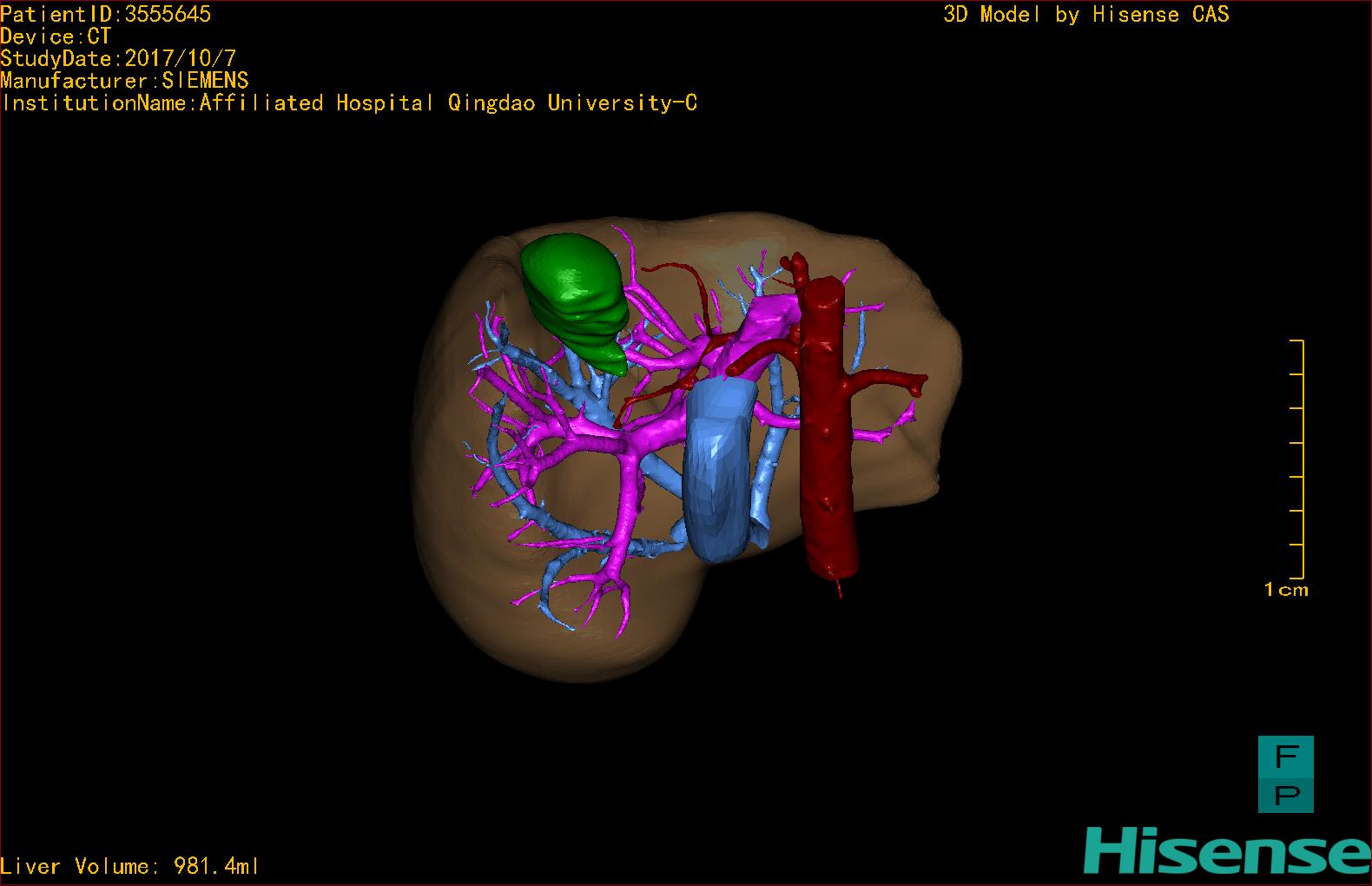
Task: Click the Manufacturer:SIEMENS text
Action: coord(124,81)
